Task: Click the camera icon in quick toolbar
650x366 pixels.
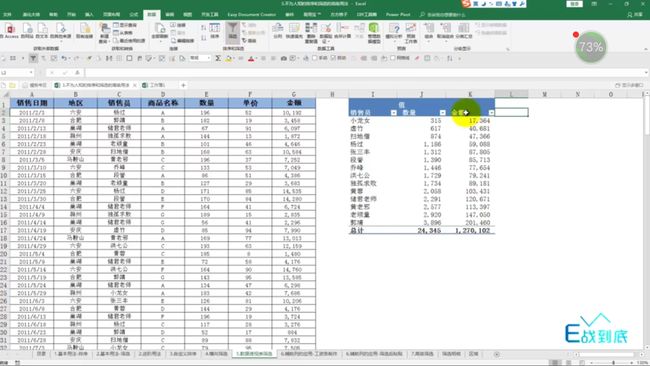Action: point(284,58)
